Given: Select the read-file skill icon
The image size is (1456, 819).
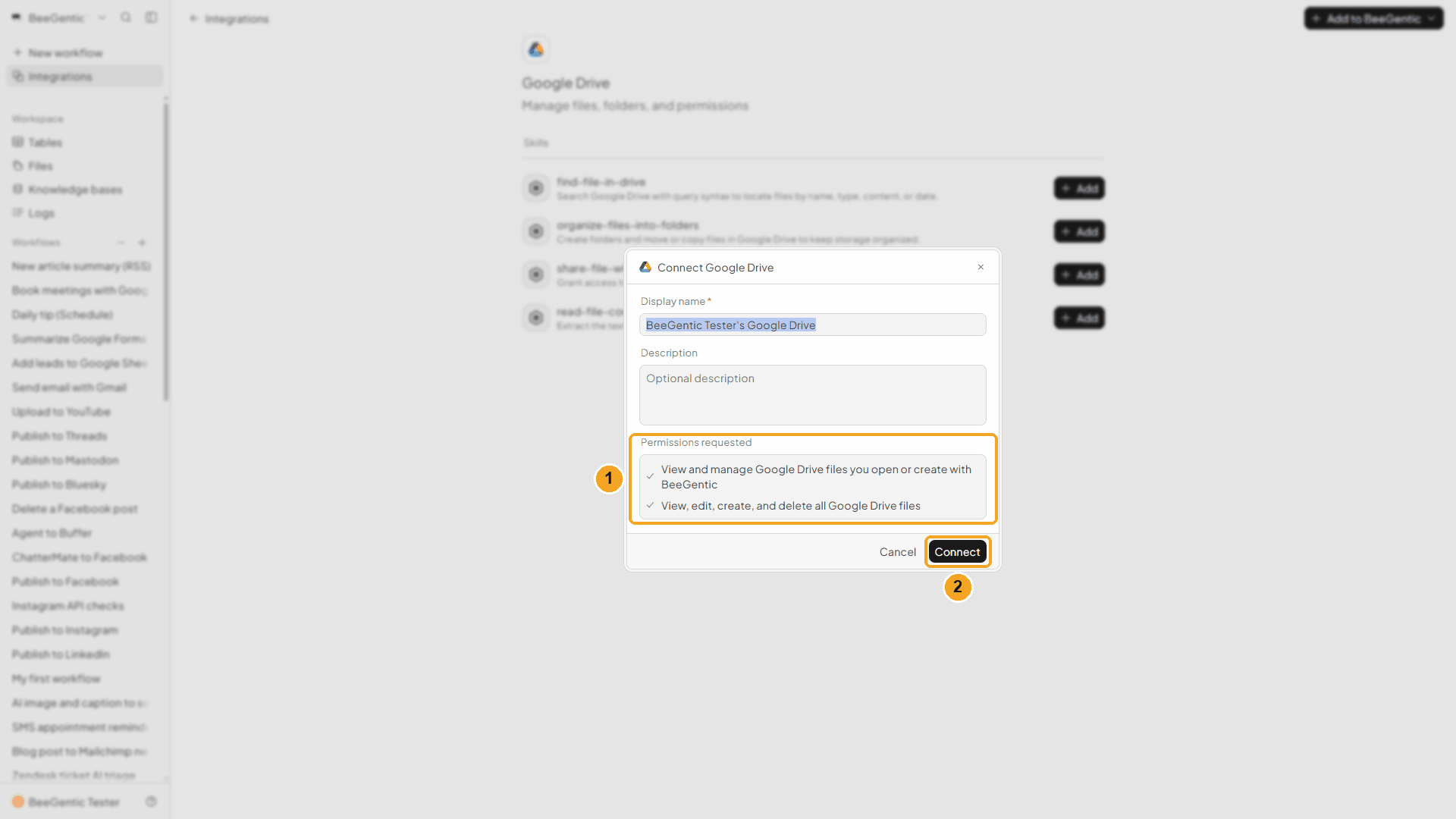Looking at the screenshot, I should point(536,318).
